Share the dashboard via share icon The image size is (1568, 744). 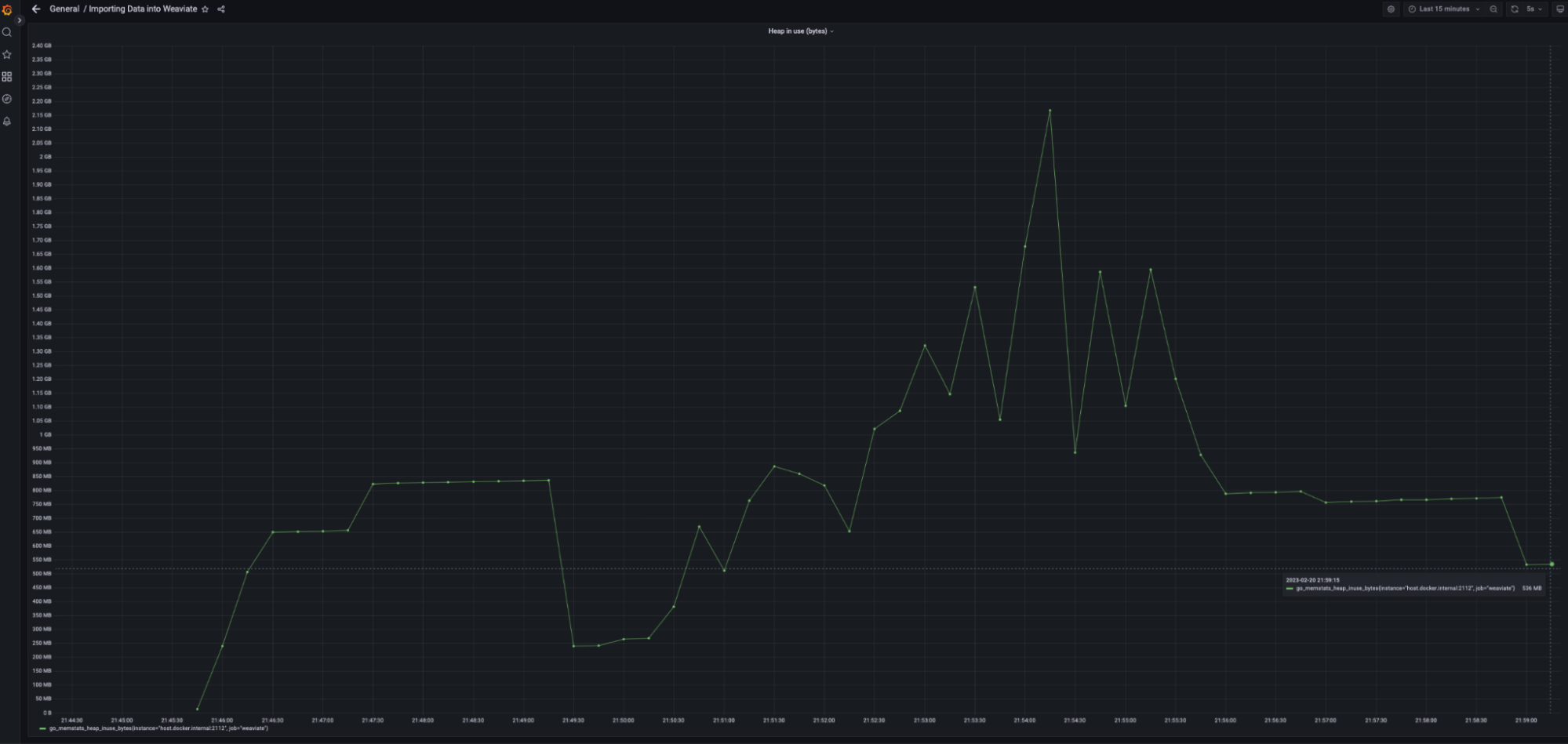click(221, 9)
